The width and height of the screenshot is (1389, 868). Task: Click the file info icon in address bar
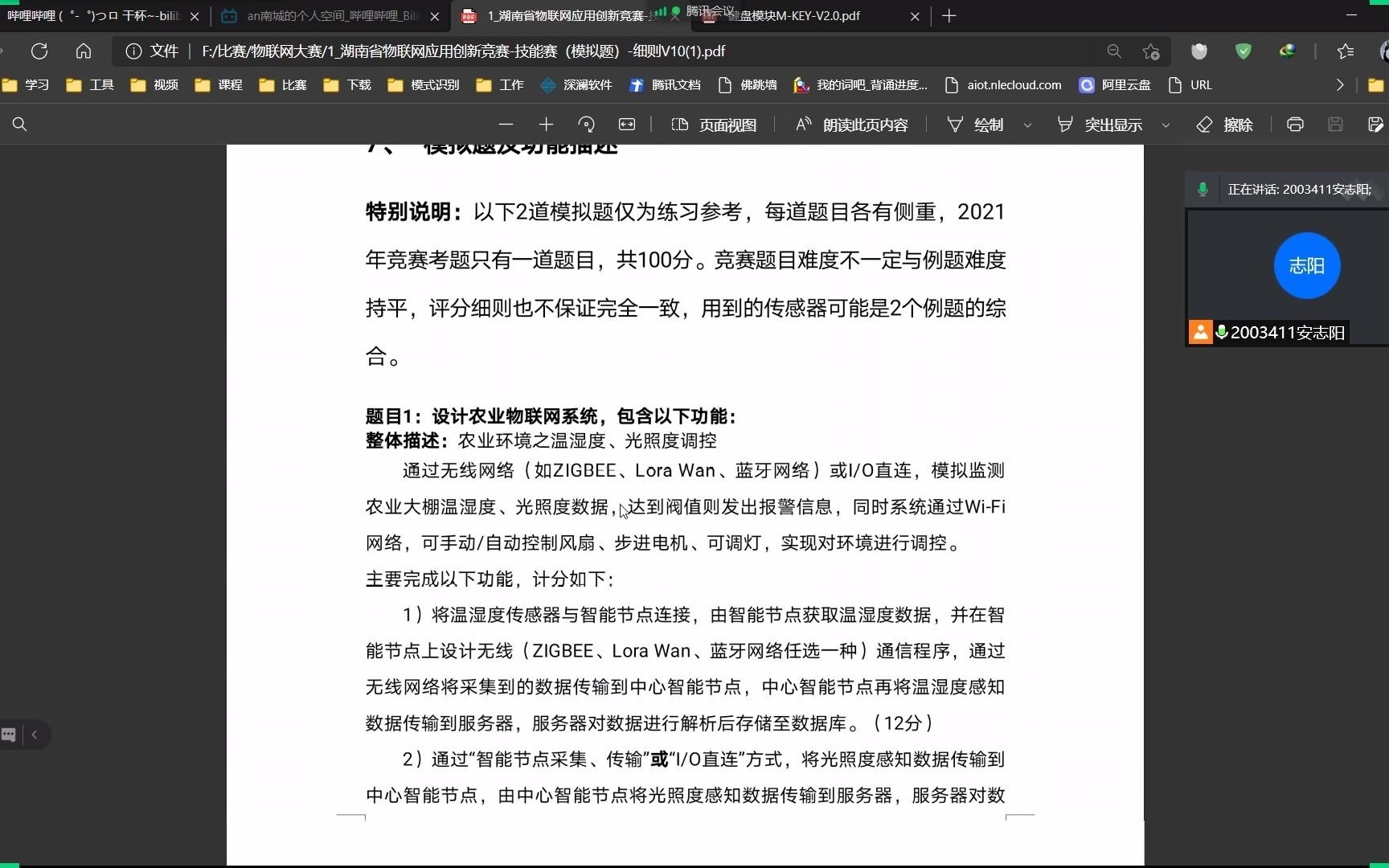click(133, 51)
